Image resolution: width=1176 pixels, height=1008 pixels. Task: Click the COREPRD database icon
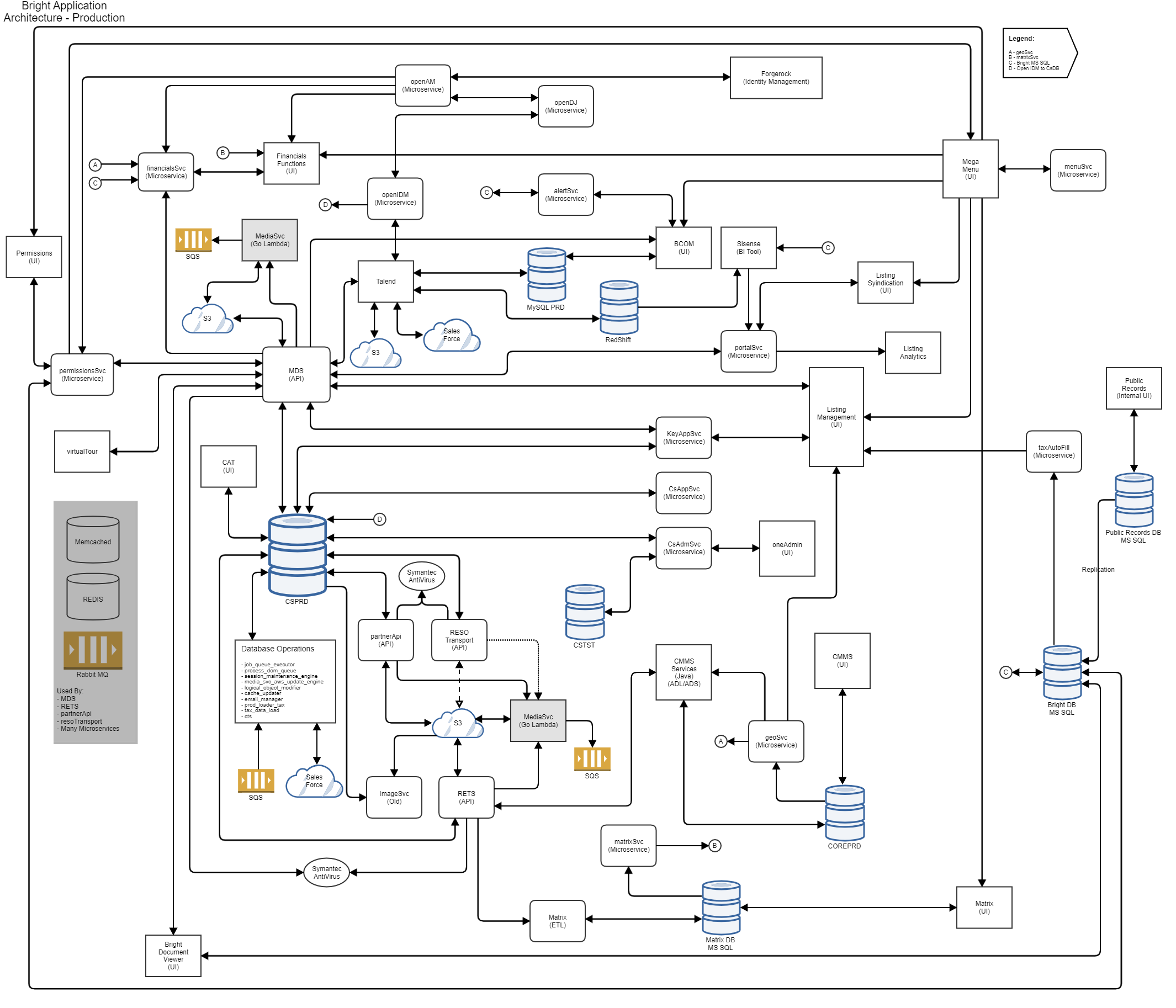point(844,812)
